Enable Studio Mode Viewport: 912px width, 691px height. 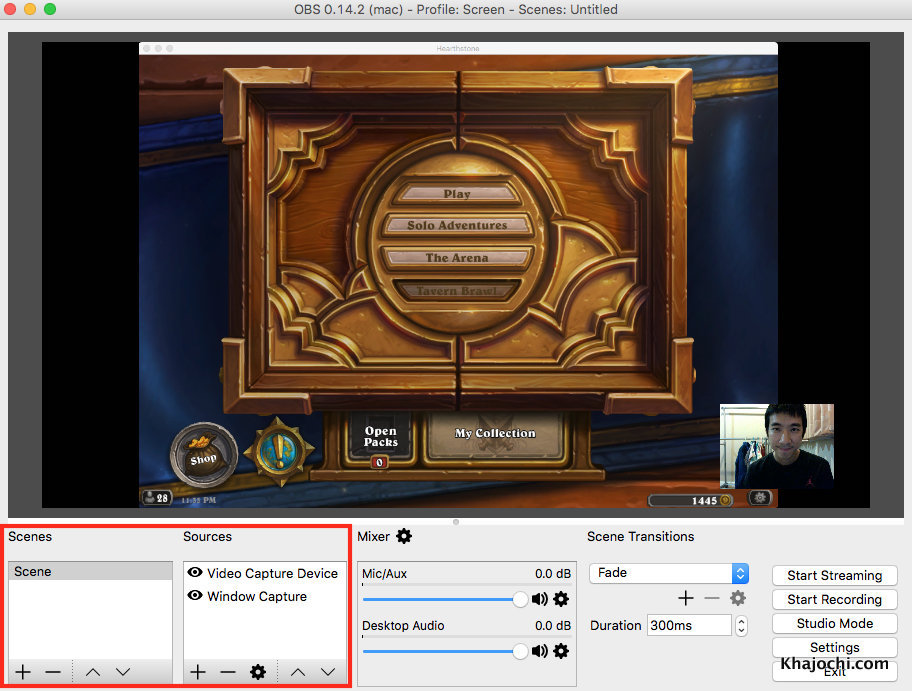pos(835,623)
